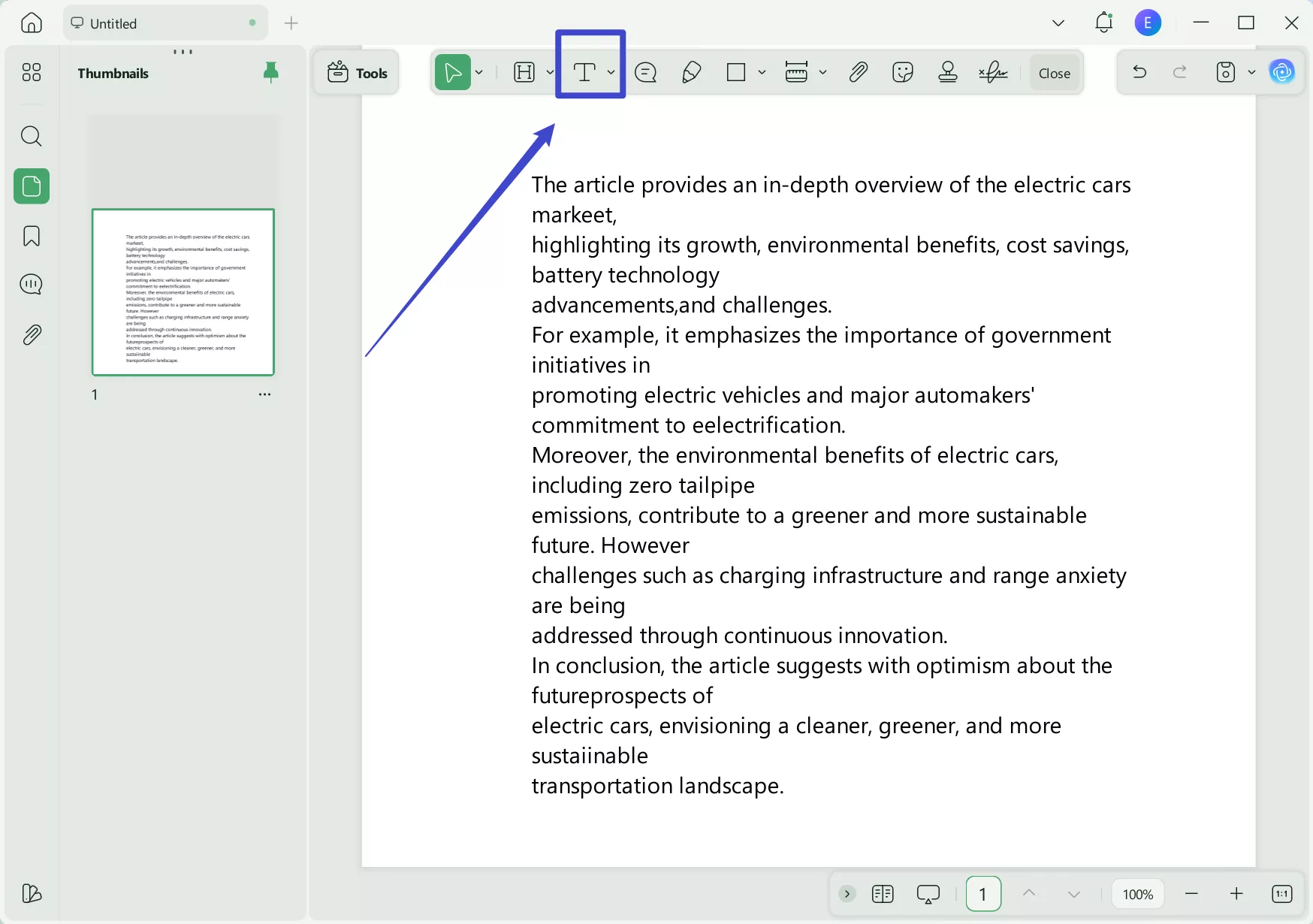Open the attachment paperclip tool in toolbar
Image resolution: width=1313 pixels, height=924 pixels.
pyautogui.click(x=858, y=73)
